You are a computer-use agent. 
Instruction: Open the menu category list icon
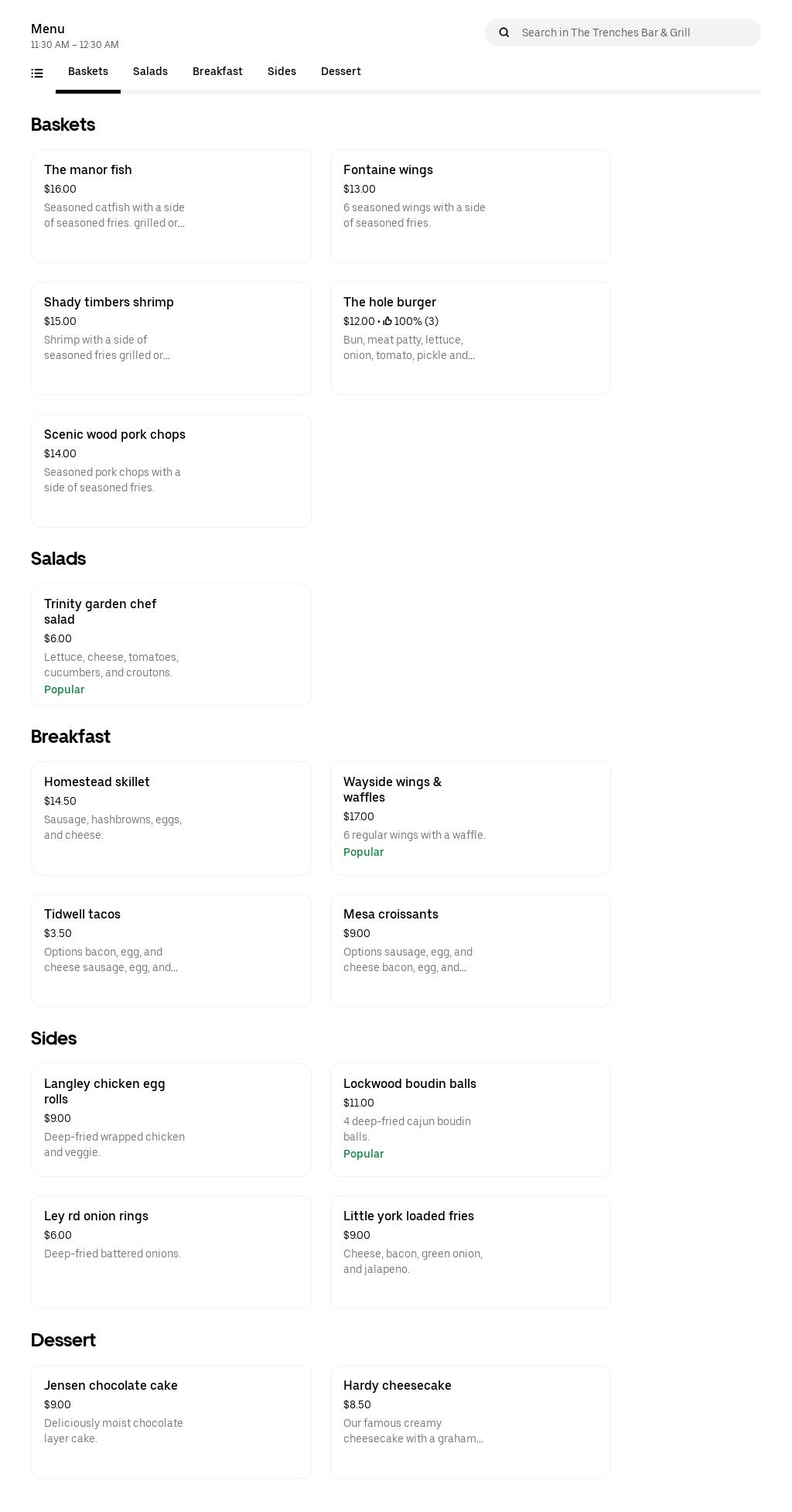[37, 74]
